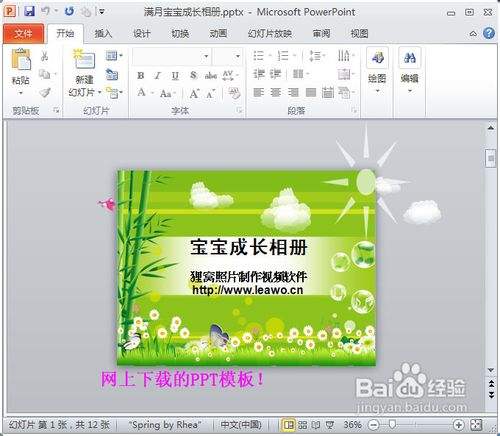Image resolution: width=500 pixels, height=436 pixels.
Task: Zoom out with the minus button
Action: coord(374,425)
